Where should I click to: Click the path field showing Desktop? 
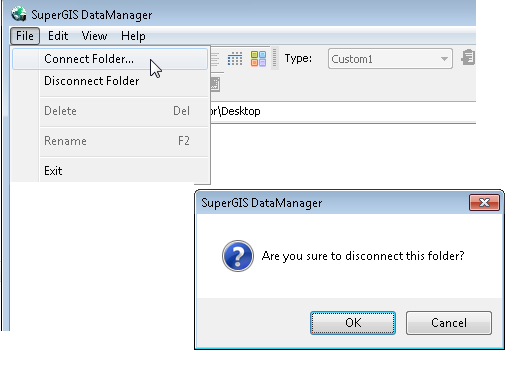[x=343, y=111]
